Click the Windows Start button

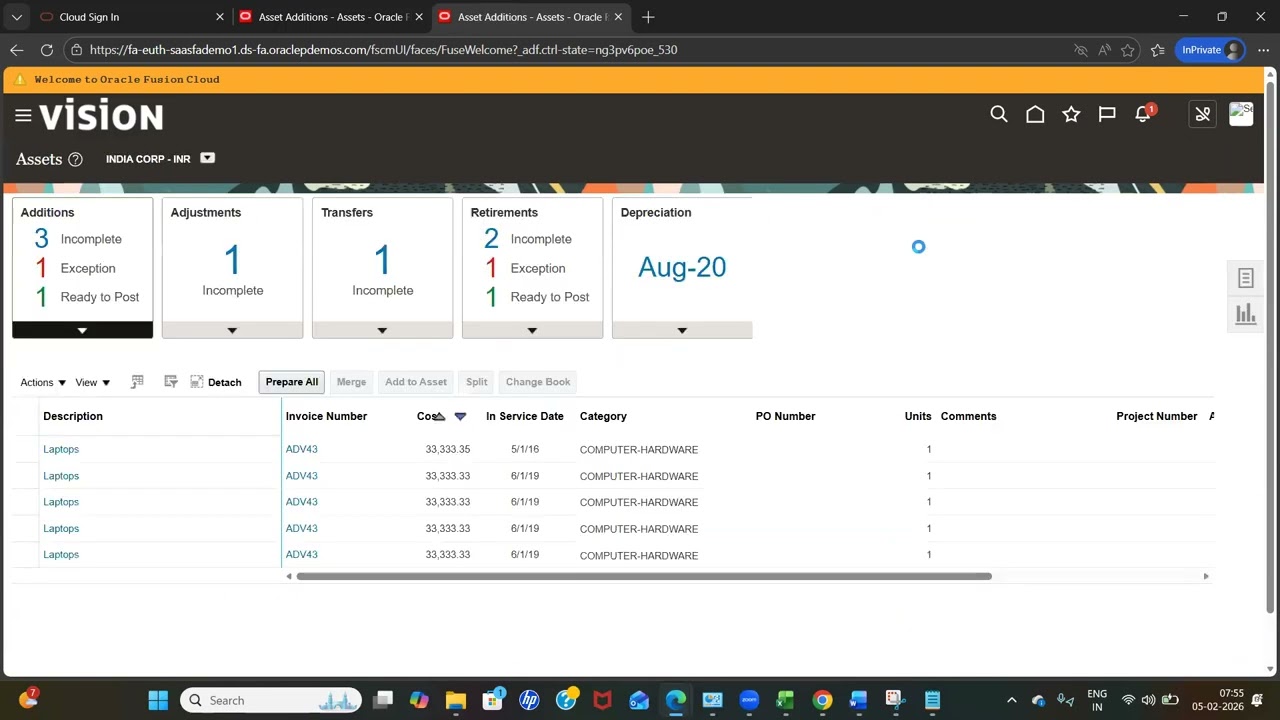tap(158, 700)
